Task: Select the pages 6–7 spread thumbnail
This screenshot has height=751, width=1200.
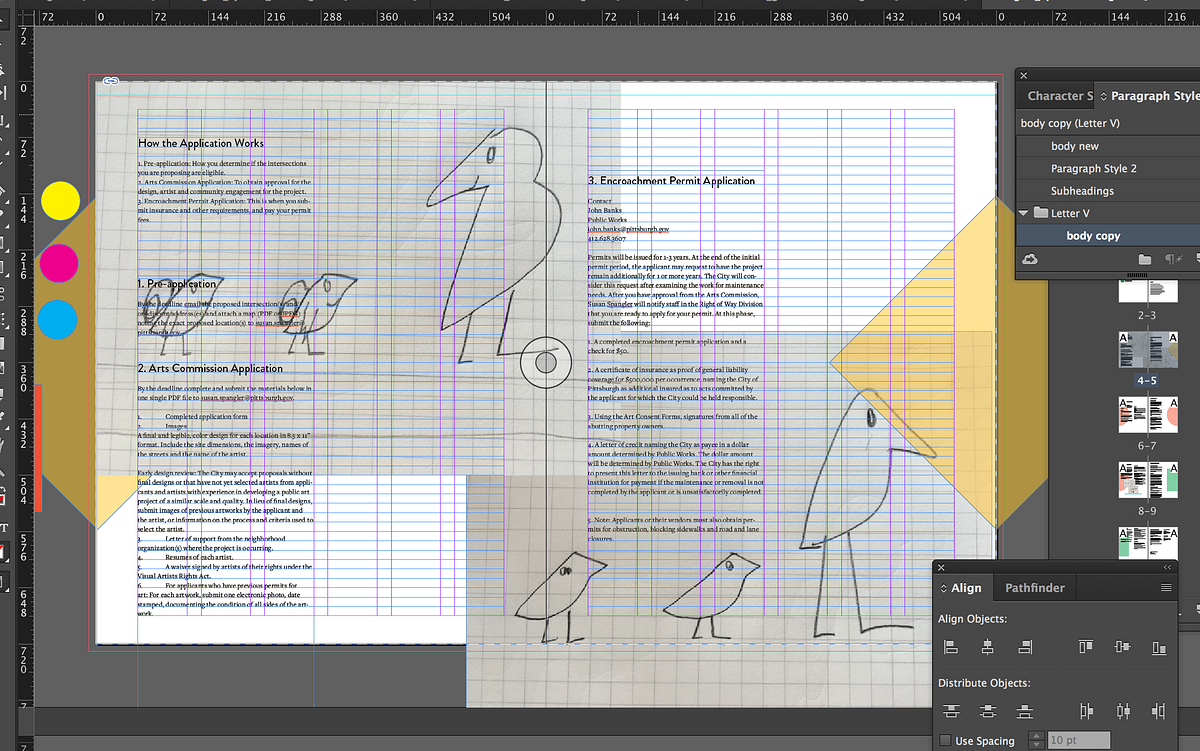Action: coord(1146,415)
